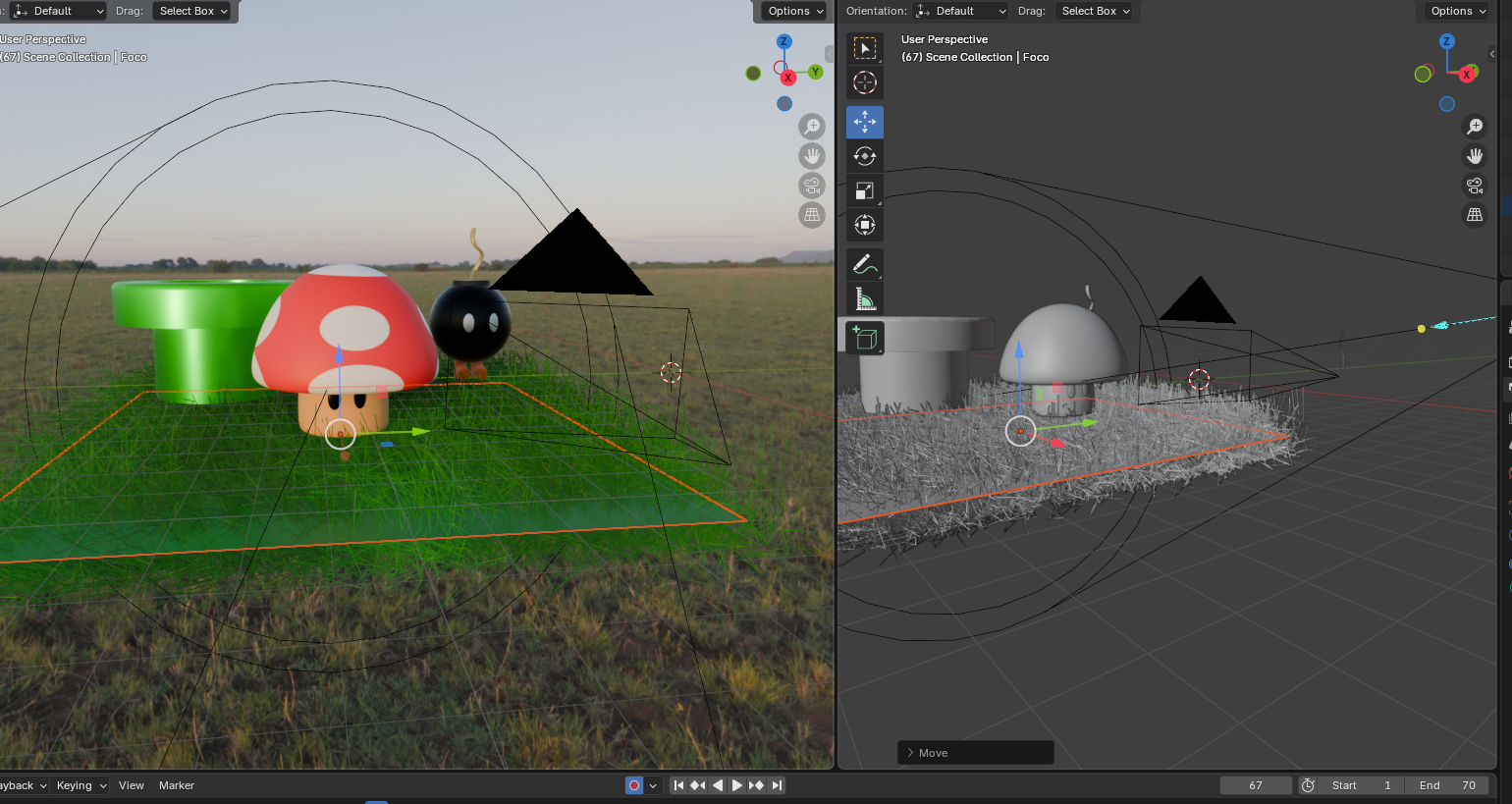This screenshot has width=1512, height=804.
Task: Click the zoom magnifier in the right viewport
Action: pos(1475,127)
